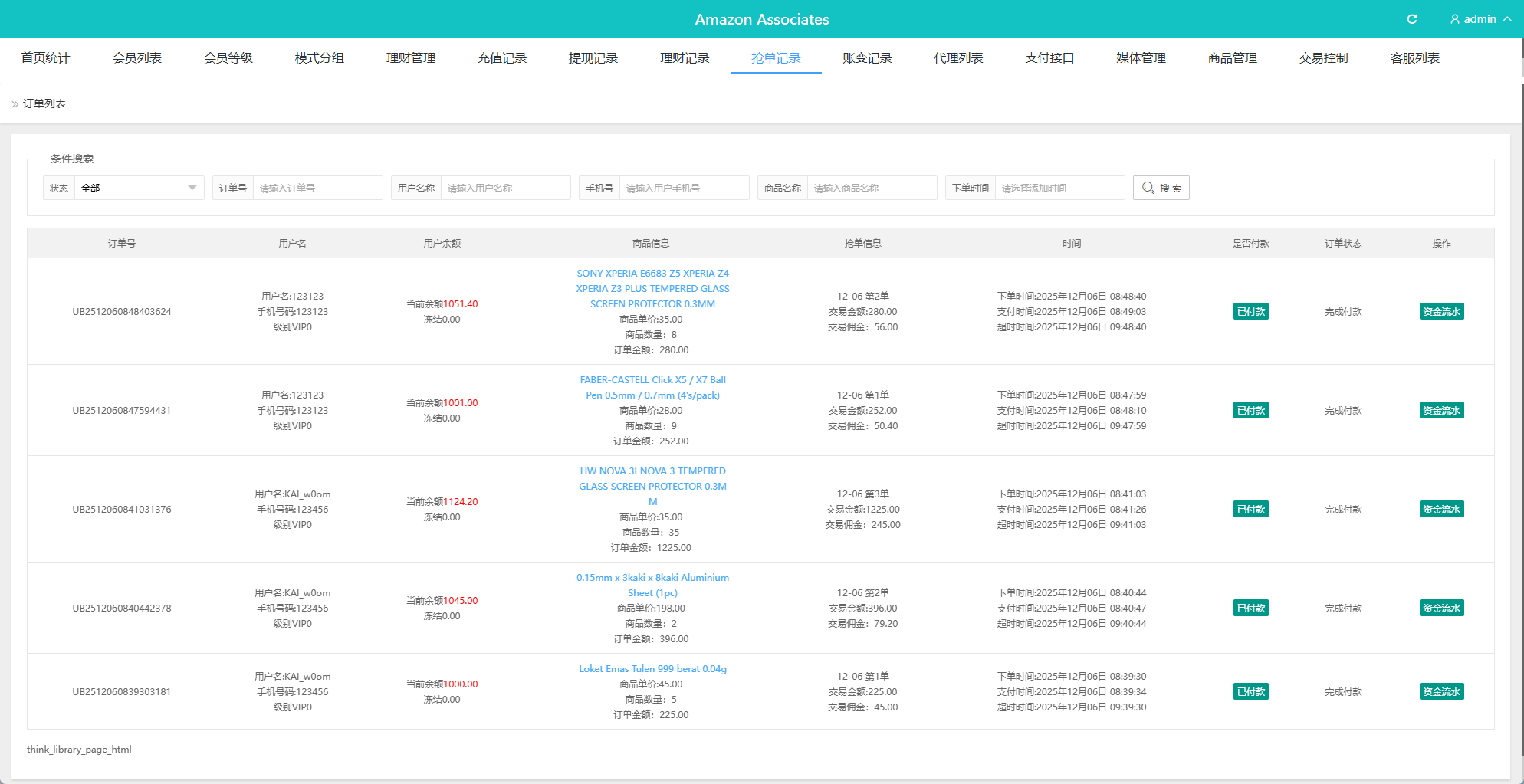Click the 手机号 search field
Image resolution: width=1524 pixels, height=784 pixels.
(x=684, y=188)
